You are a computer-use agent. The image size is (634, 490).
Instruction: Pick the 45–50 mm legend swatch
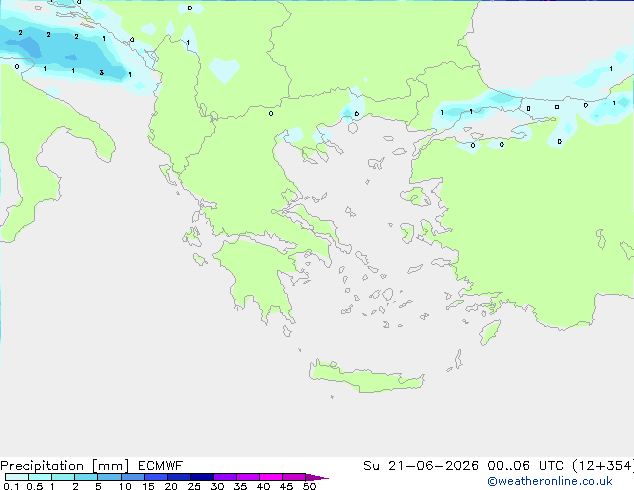point(294,477)
